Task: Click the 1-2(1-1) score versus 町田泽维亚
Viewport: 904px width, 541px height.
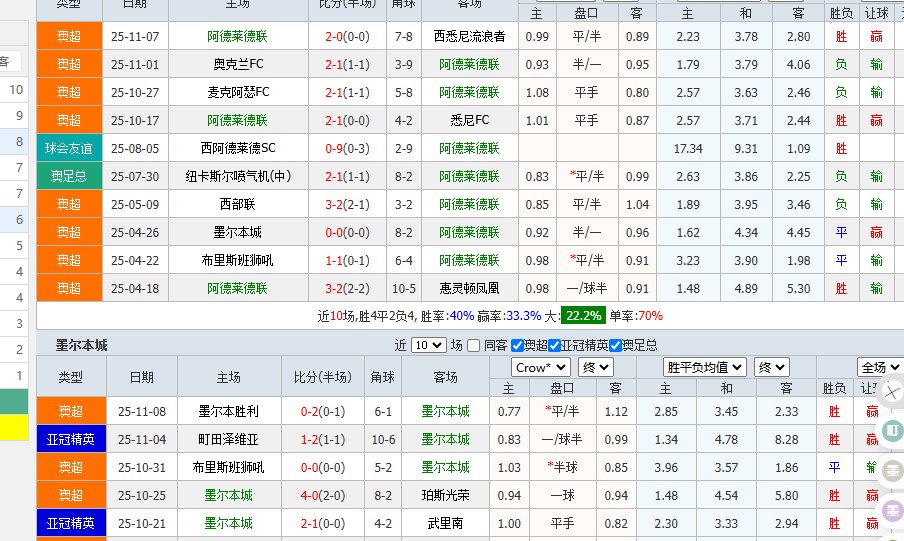Action: [323, 439]
